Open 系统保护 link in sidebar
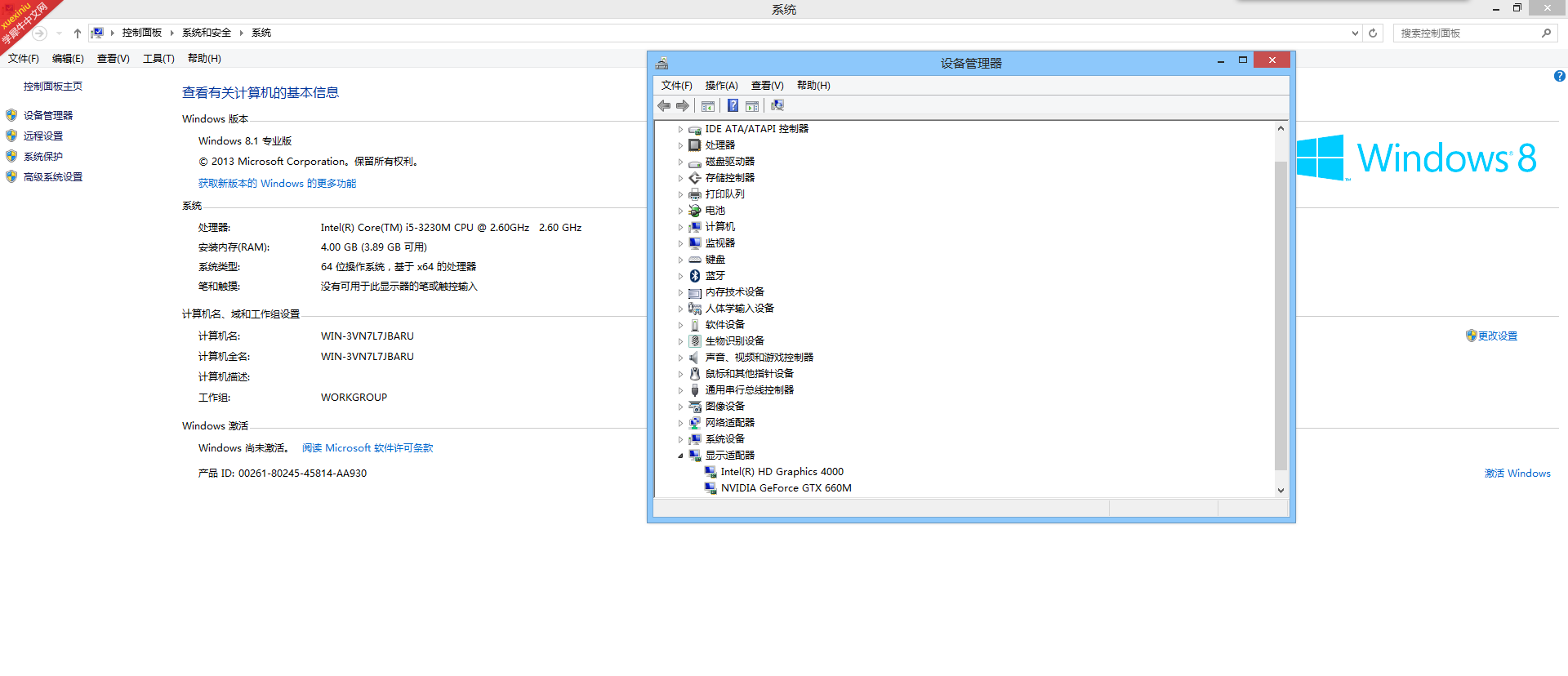This screenshot has height=676, width=1568. pos(43,157)
